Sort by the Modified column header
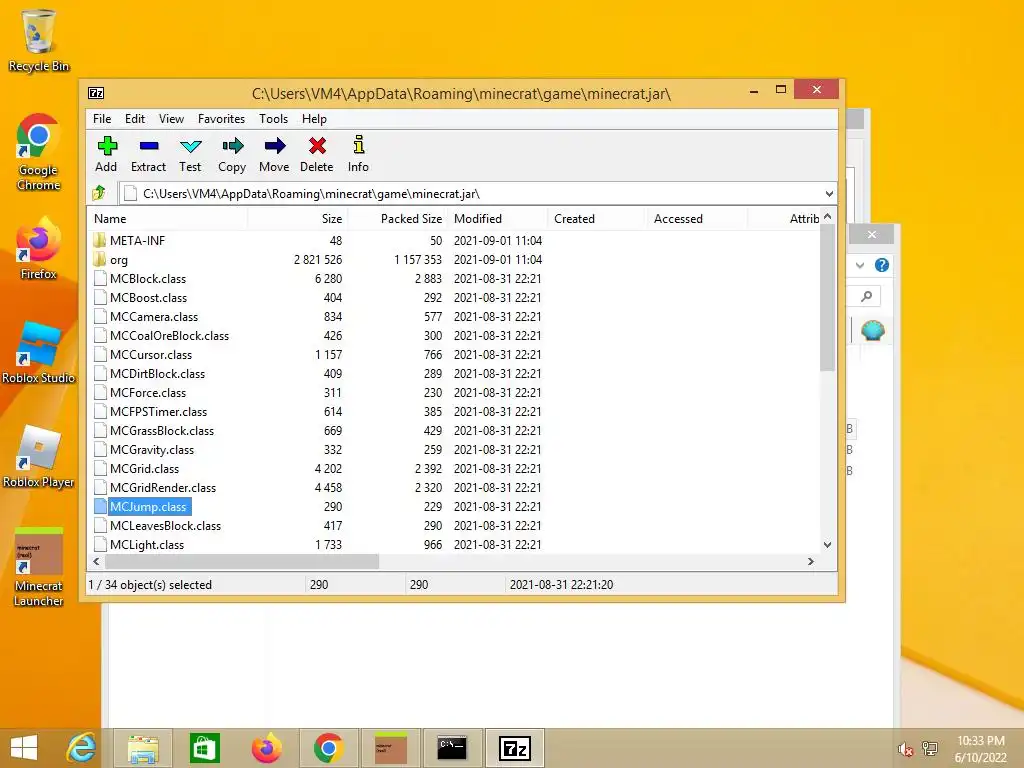Screen dimensions: 1024x768 498,219
